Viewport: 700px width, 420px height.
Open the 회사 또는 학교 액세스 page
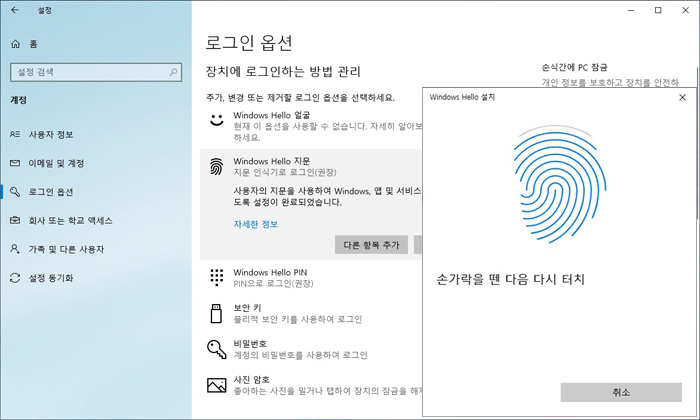click(x=96, y=220)
